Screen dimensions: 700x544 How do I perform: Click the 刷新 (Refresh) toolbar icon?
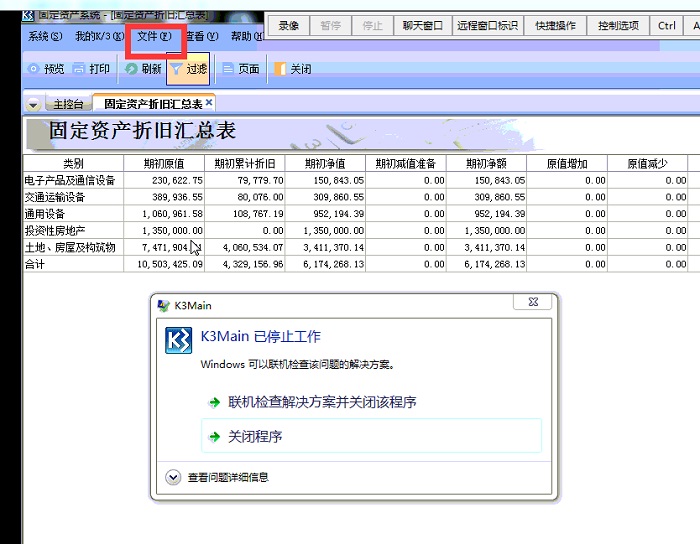click(x=131, y=69)
